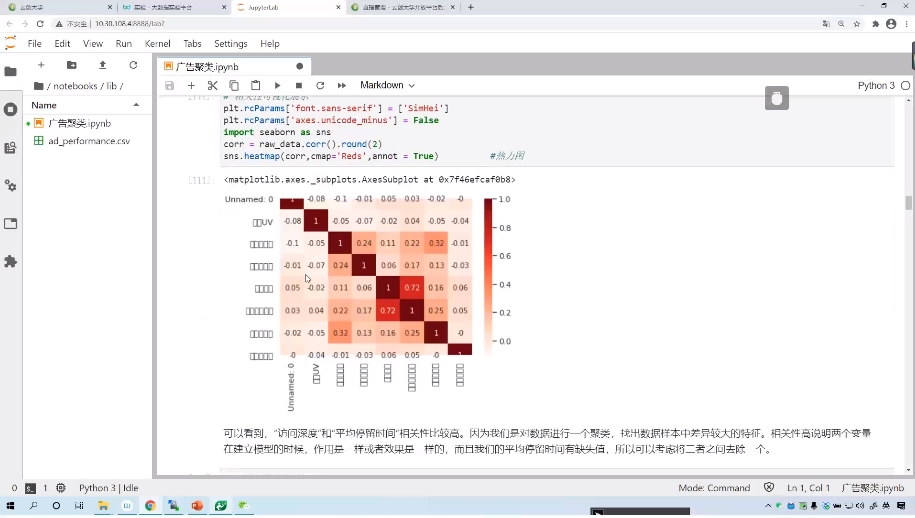Click the Python 3 kernel name button
This screenshot has width=915, height=518.
876,86
